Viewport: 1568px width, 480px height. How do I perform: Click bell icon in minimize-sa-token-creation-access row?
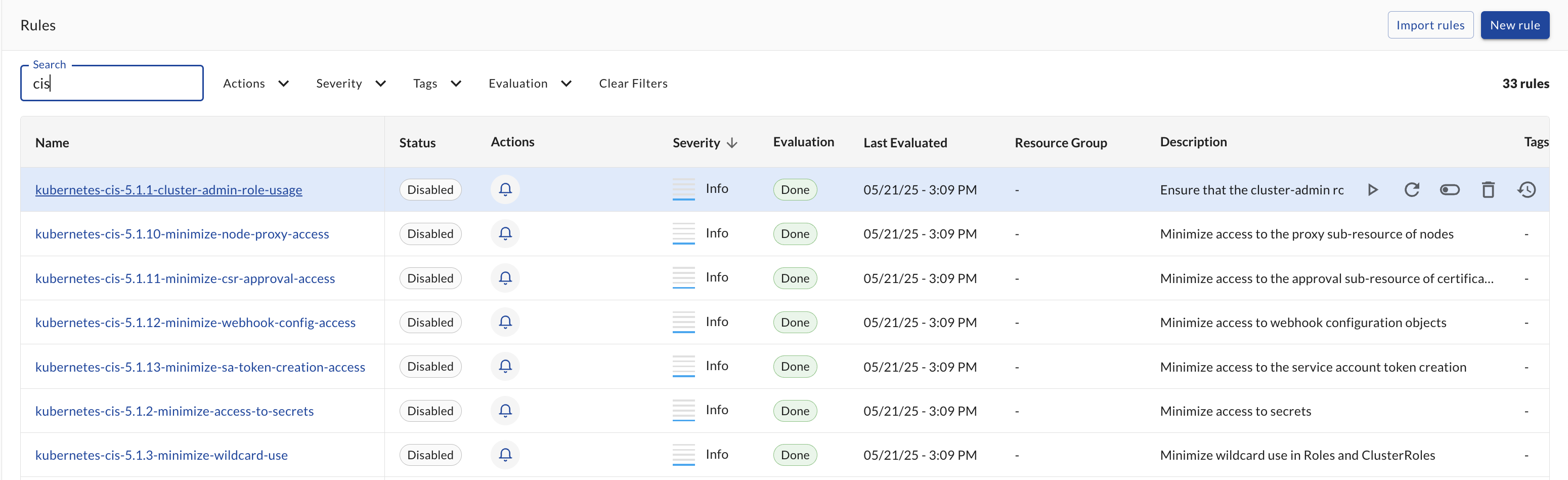coord(505,366)
